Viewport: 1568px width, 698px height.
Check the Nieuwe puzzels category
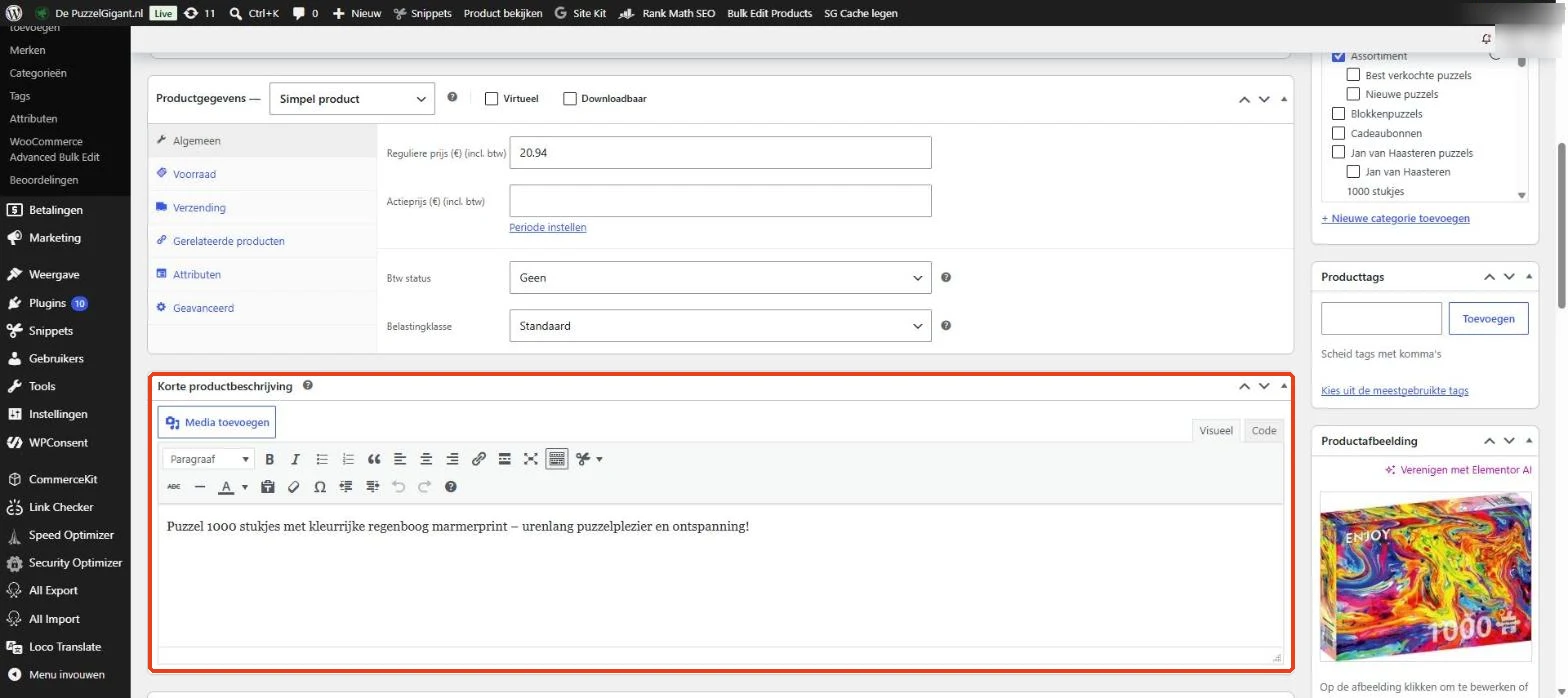pyautogui.click(x=1354, y=94)
